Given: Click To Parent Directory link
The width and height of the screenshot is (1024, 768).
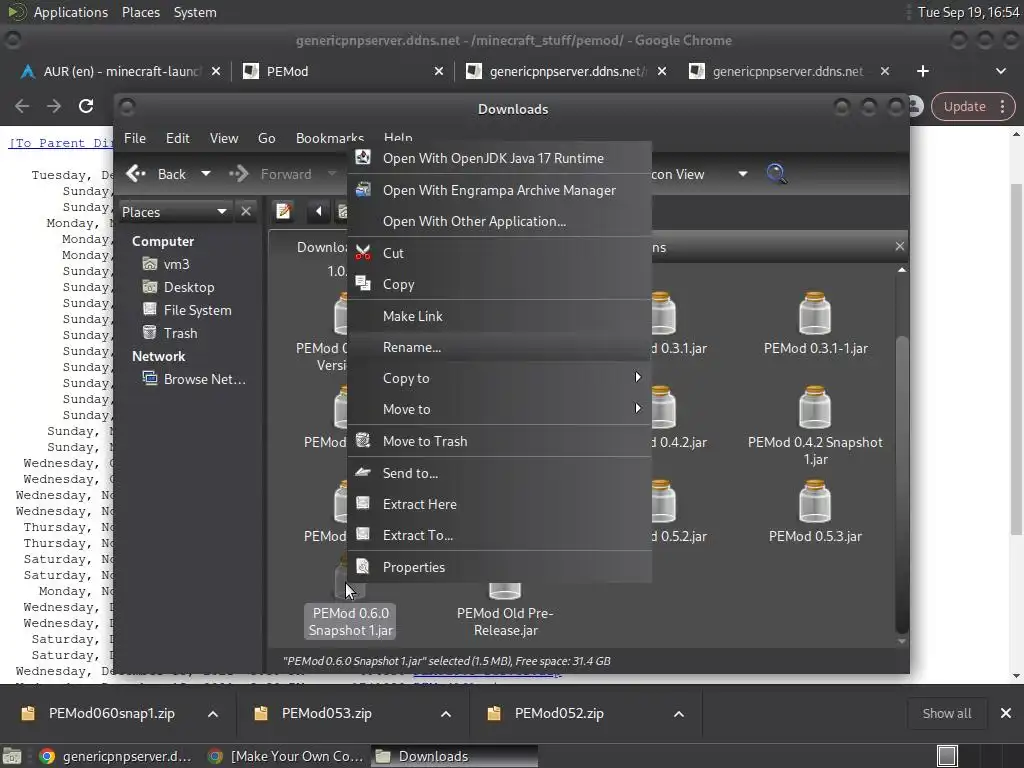Looking at the screenshot, I should point(60,143).
